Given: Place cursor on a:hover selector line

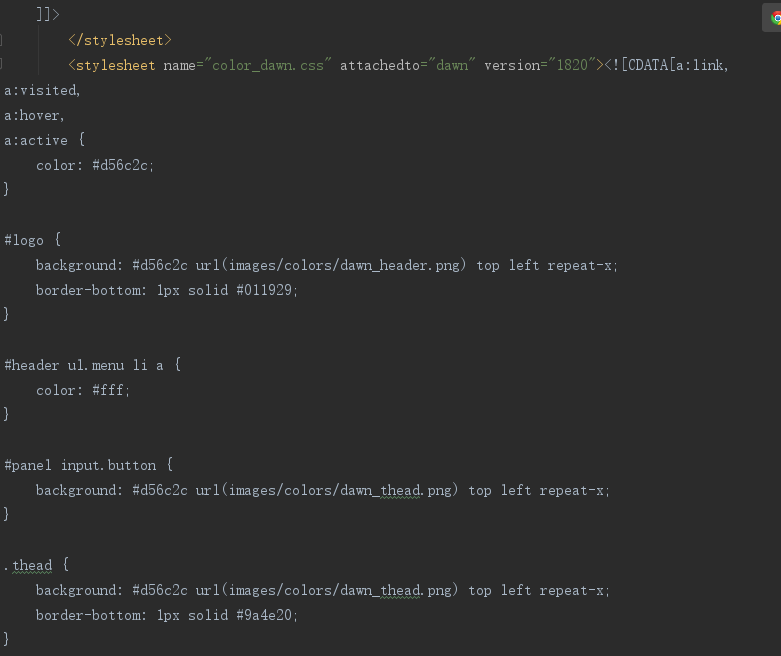Looking at the screenshot, I should [34, 116].
